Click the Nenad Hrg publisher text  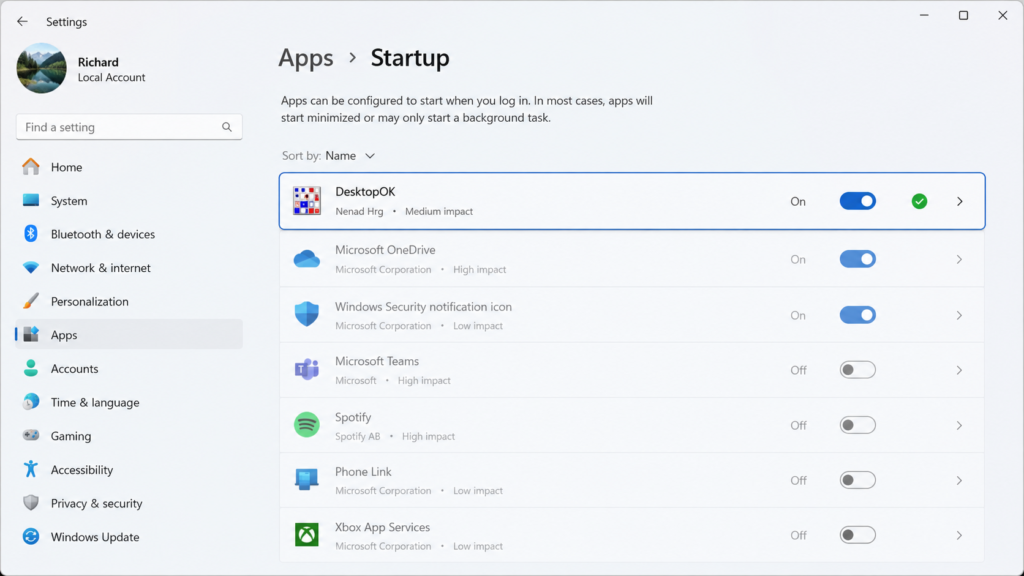click(359, 212)
